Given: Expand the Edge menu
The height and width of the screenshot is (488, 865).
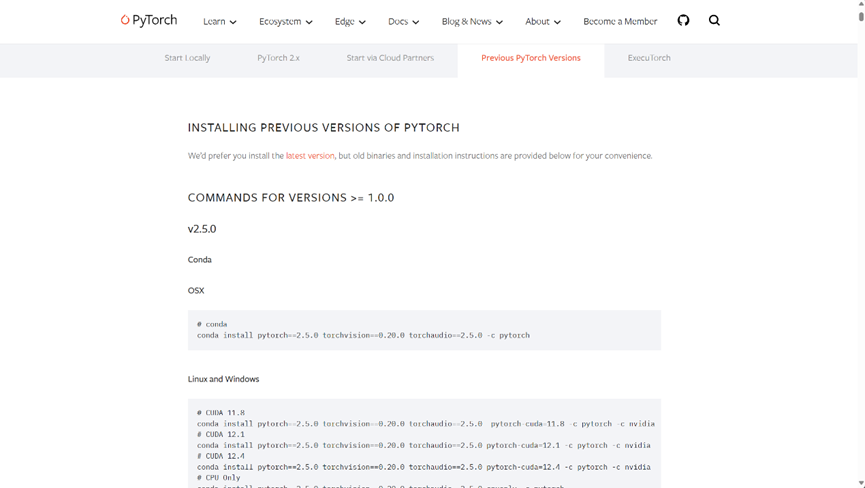Looking at the screenshot, I should coord(350,22).
